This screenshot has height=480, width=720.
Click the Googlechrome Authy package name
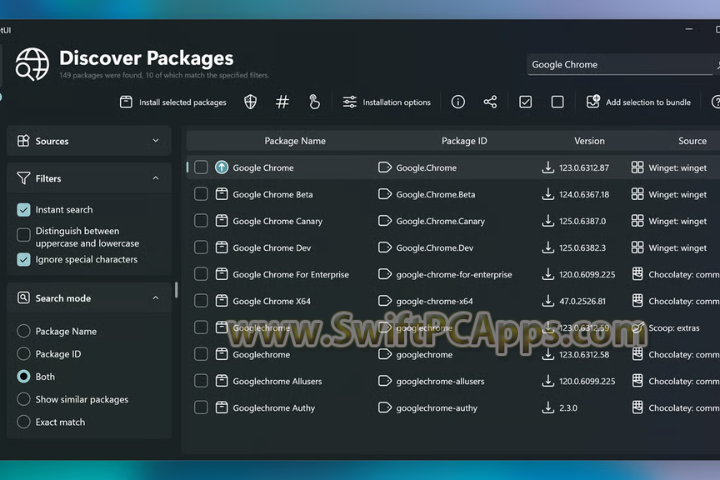[x=274, y=408]
